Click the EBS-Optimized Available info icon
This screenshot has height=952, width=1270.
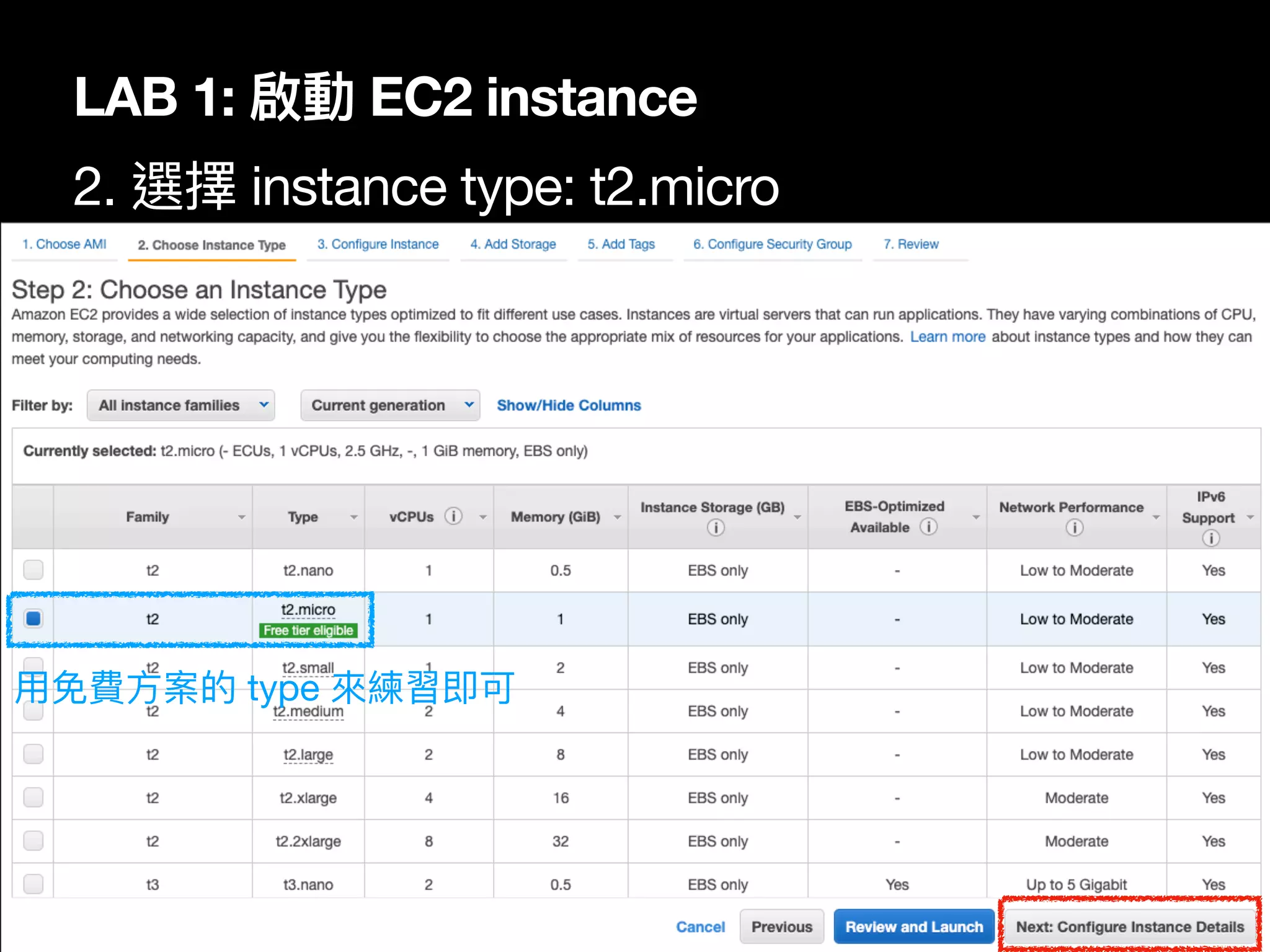coord(928,527)
